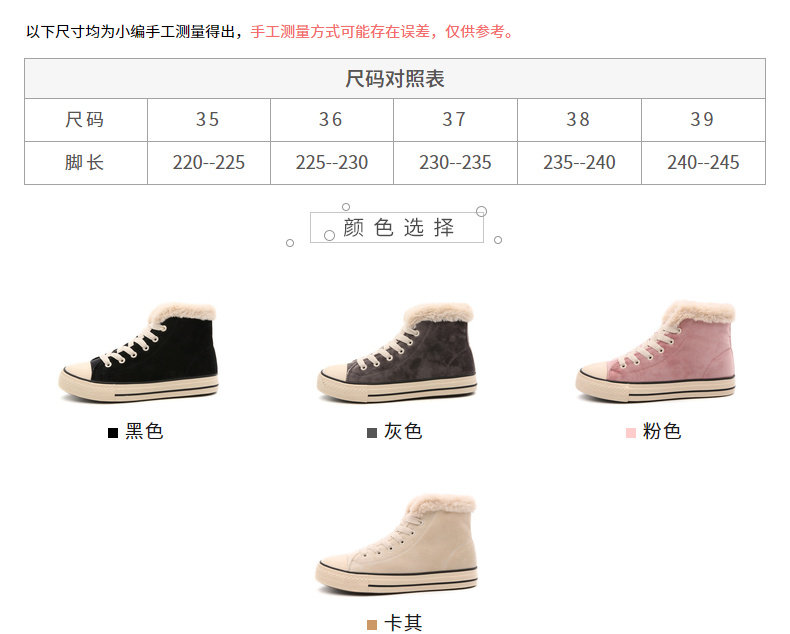Image resolution: width=790 pixels, height=634 pixels.
Task: Select the gray color swatch beside 灰色
Action: click(372, 433)
